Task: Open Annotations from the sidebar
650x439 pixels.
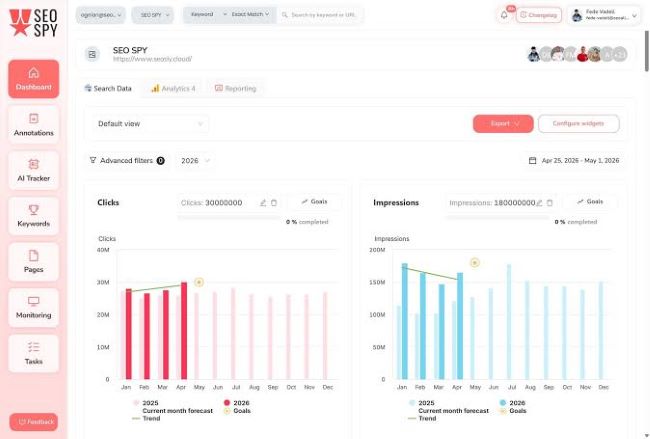Action: 34,124
